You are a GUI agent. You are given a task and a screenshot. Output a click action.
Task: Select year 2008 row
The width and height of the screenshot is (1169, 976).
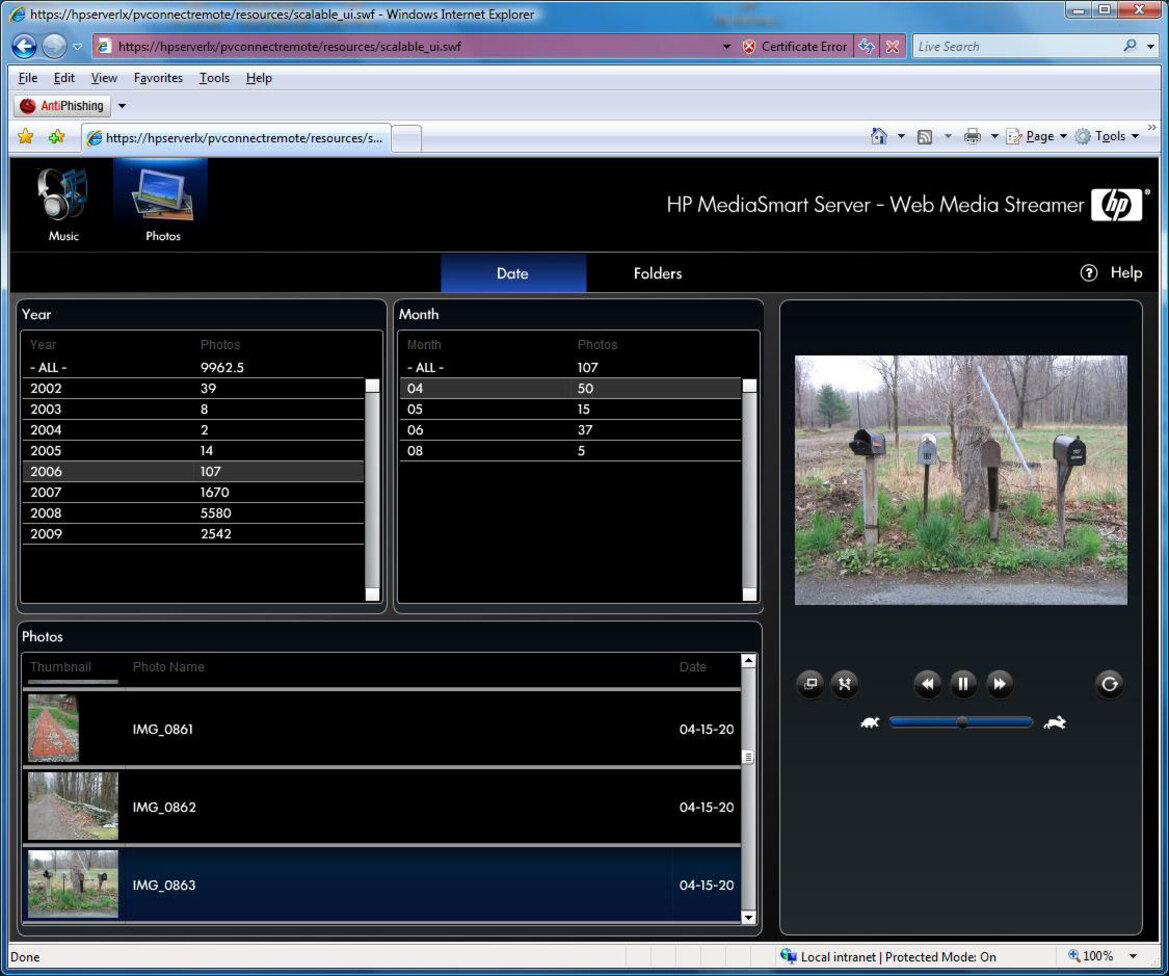[x=193, y=513]
